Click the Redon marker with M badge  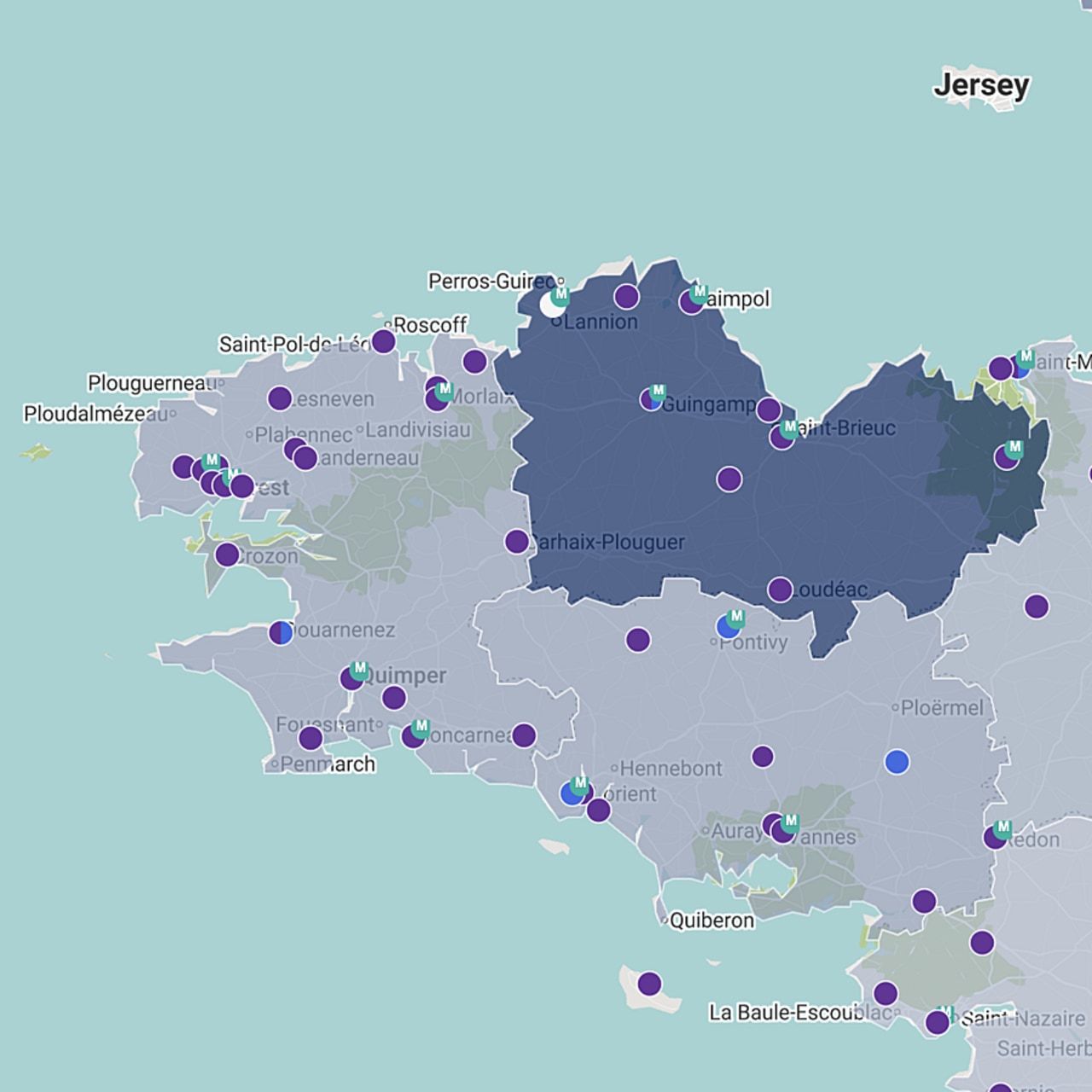coord(995,837)
